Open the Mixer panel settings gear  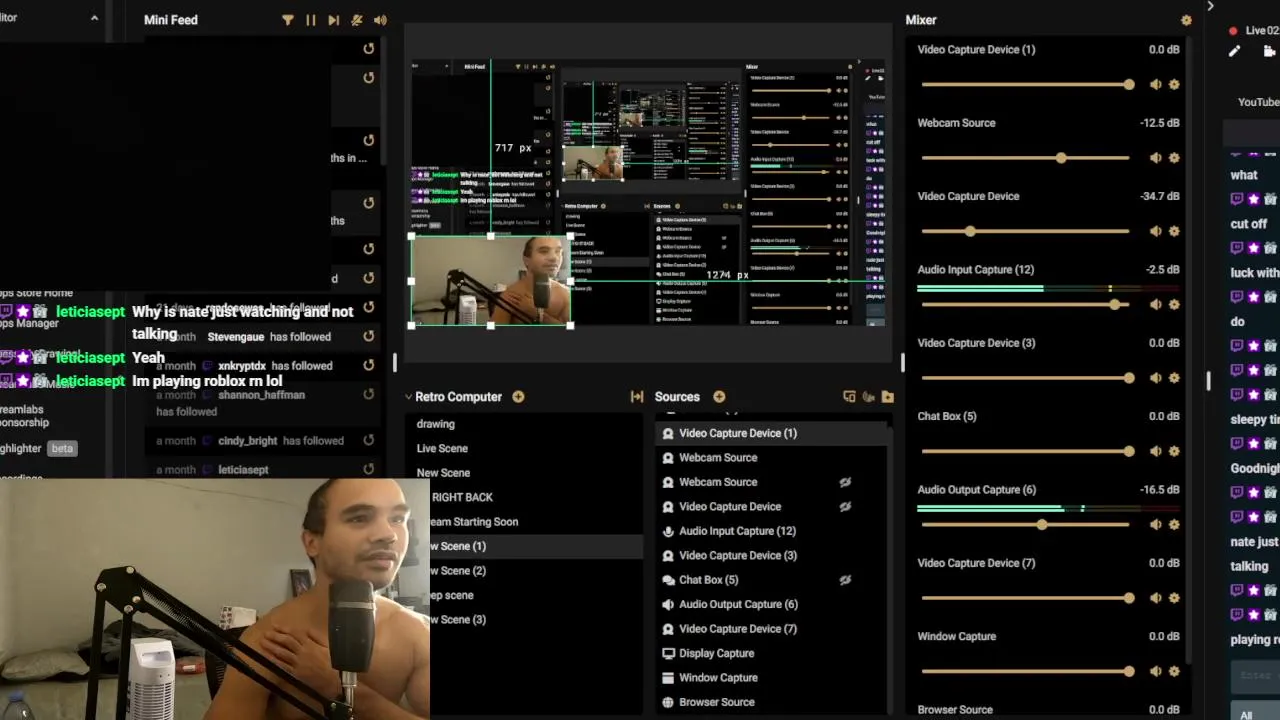coord(1186,20)
